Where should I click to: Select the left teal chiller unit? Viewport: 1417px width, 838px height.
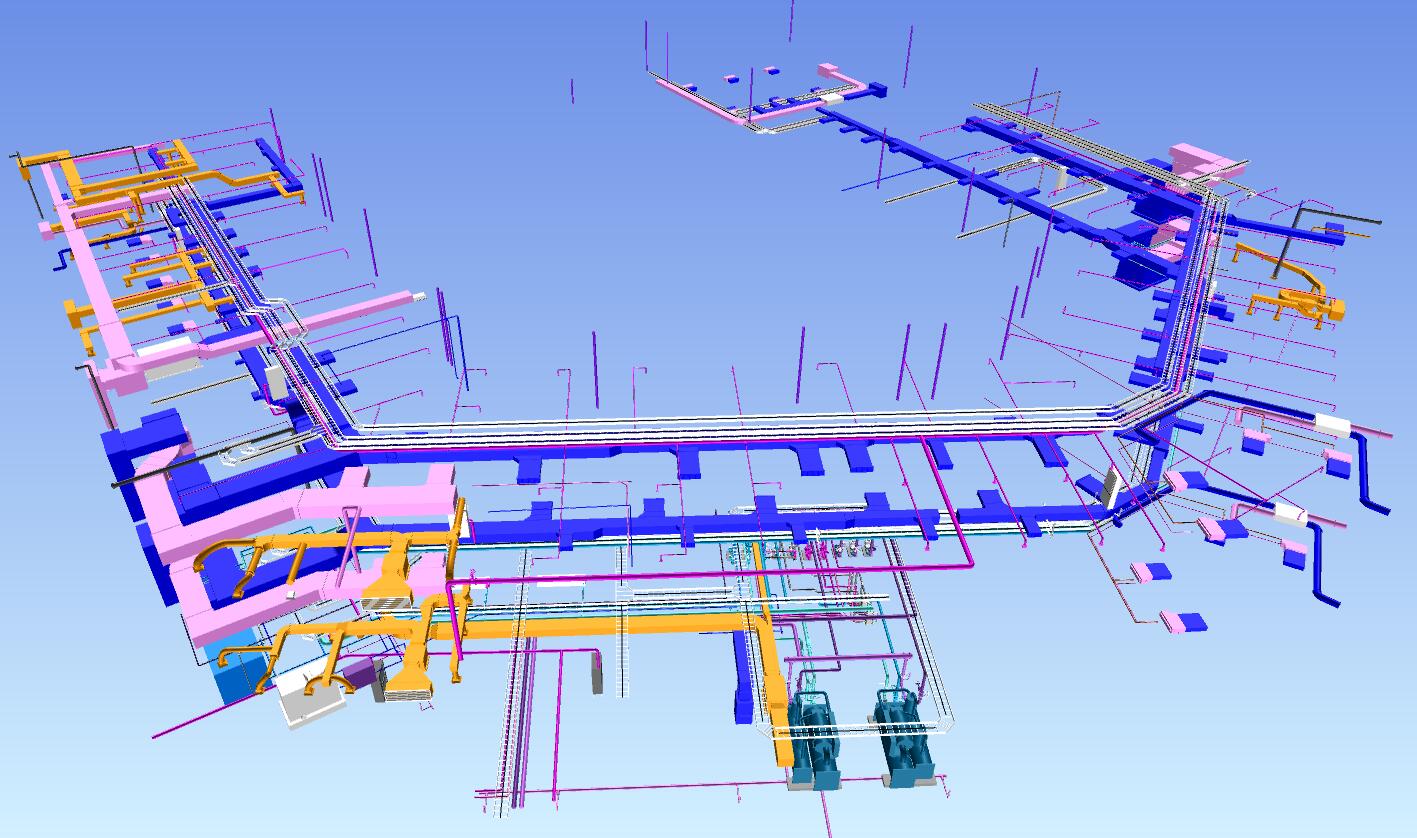(x=815, y=738)
